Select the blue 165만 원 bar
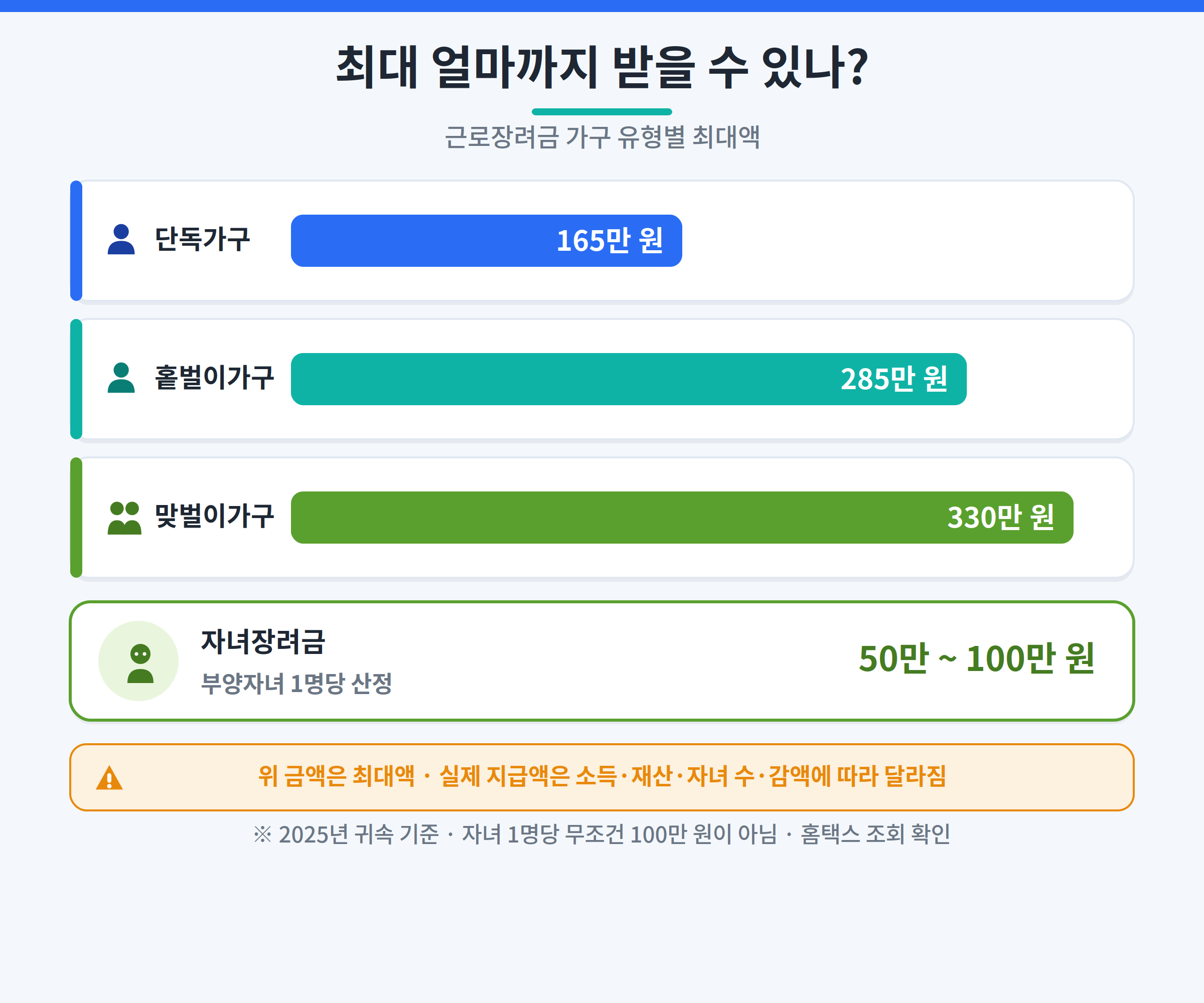This screenshot has height=1003, width=1204. (x=486, y=241)
